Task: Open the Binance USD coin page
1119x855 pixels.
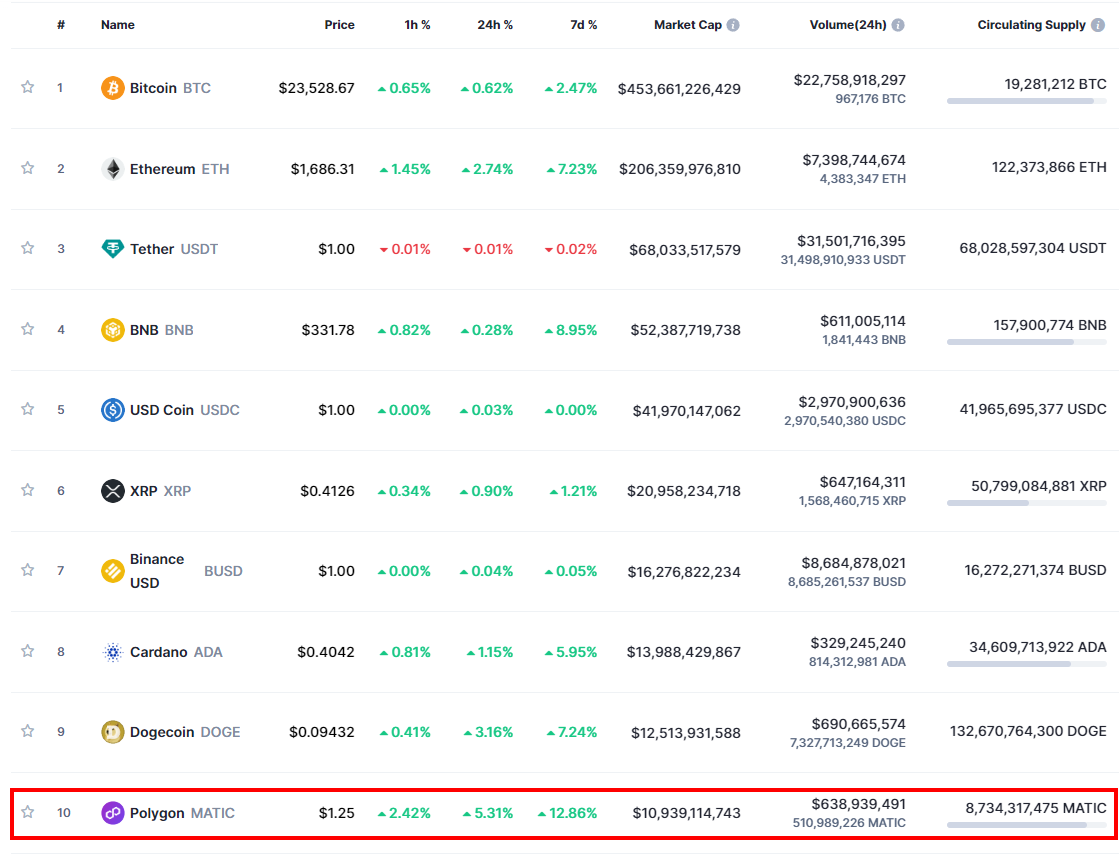Action: pyautogui.click(x=157, y=571)
